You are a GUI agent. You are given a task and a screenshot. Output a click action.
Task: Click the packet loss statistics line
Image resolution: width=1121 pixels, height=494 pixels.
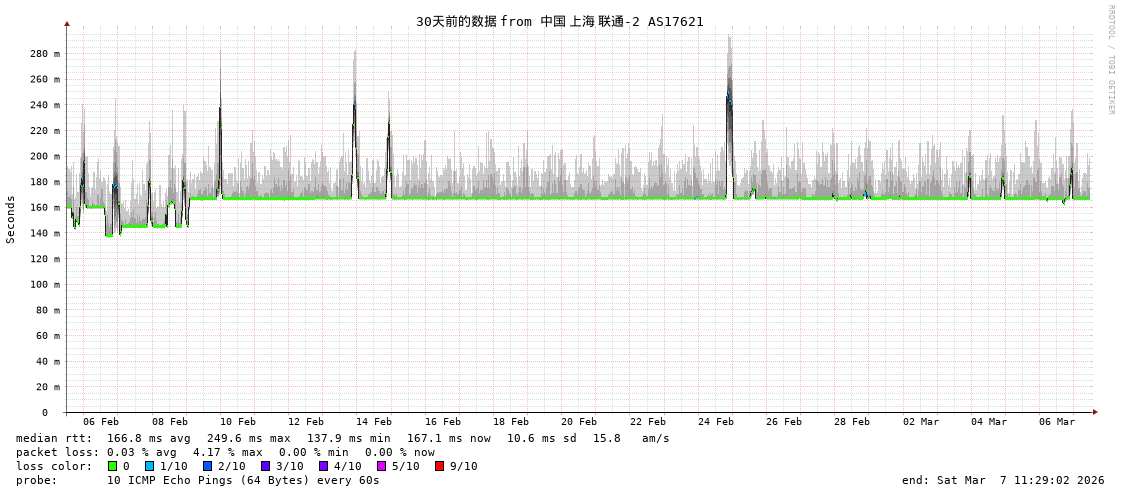(225, 452)
